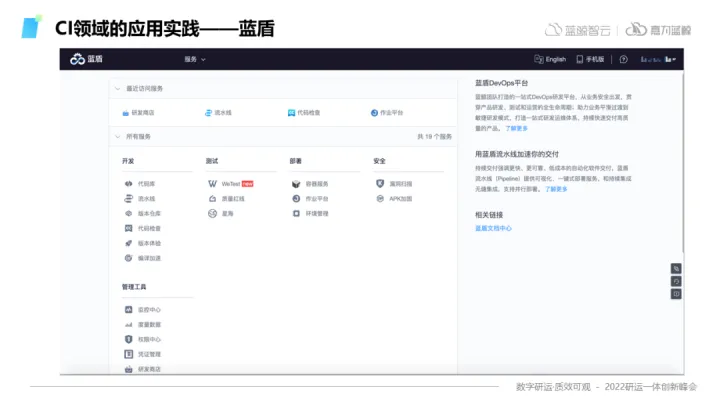Click the 质量红线 icon under 测试
The width and height of the screenshot is (720, 405).
pyautogui.click(x=212, y=198)
